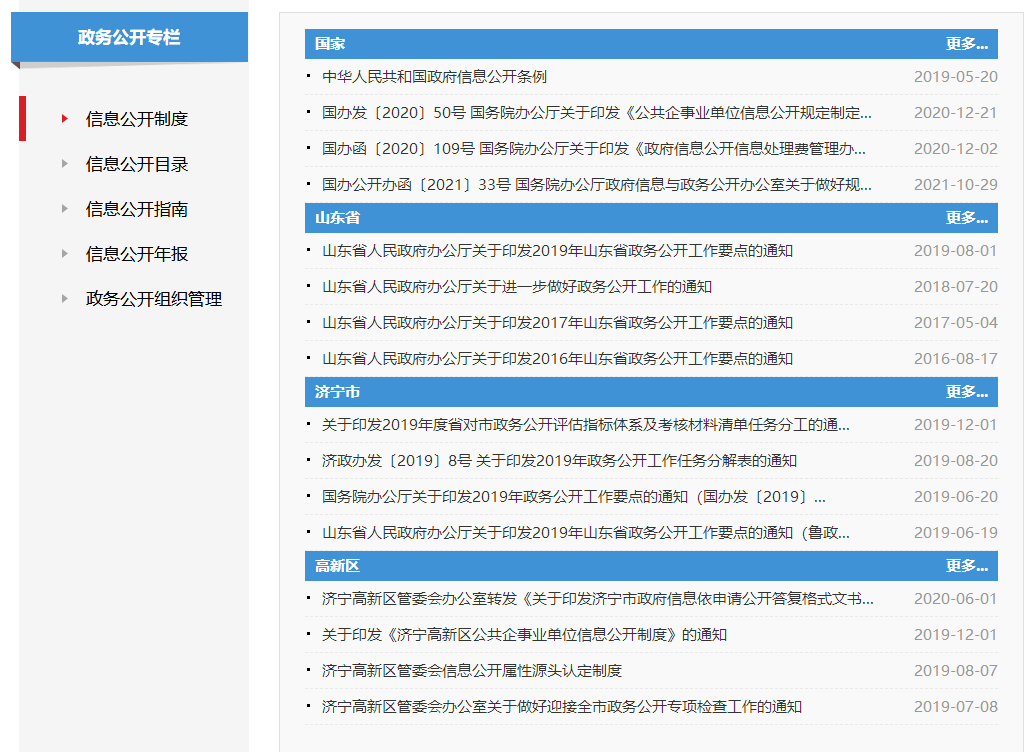1033x752 pixels.
Task: Click date 2021-10-29
Action: [956, 185]
